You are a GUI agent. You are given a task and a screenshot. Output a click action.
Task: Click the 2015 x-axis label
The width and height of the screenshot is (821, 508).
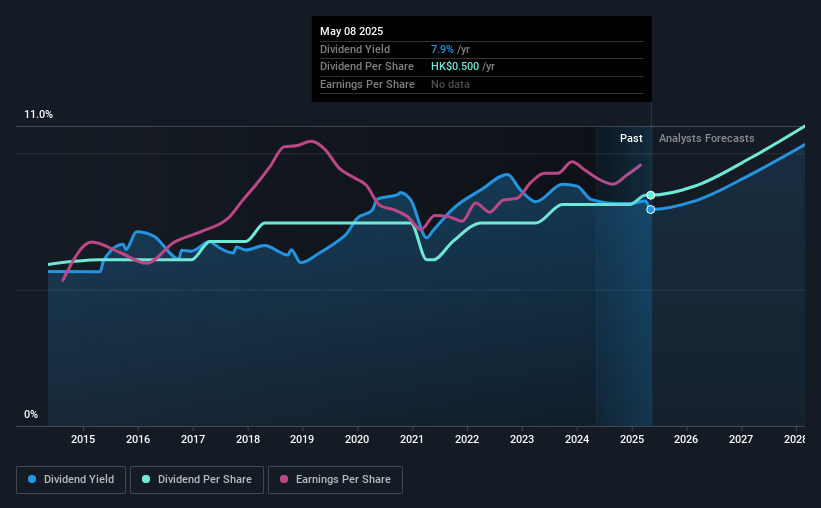tap(83, 439)
